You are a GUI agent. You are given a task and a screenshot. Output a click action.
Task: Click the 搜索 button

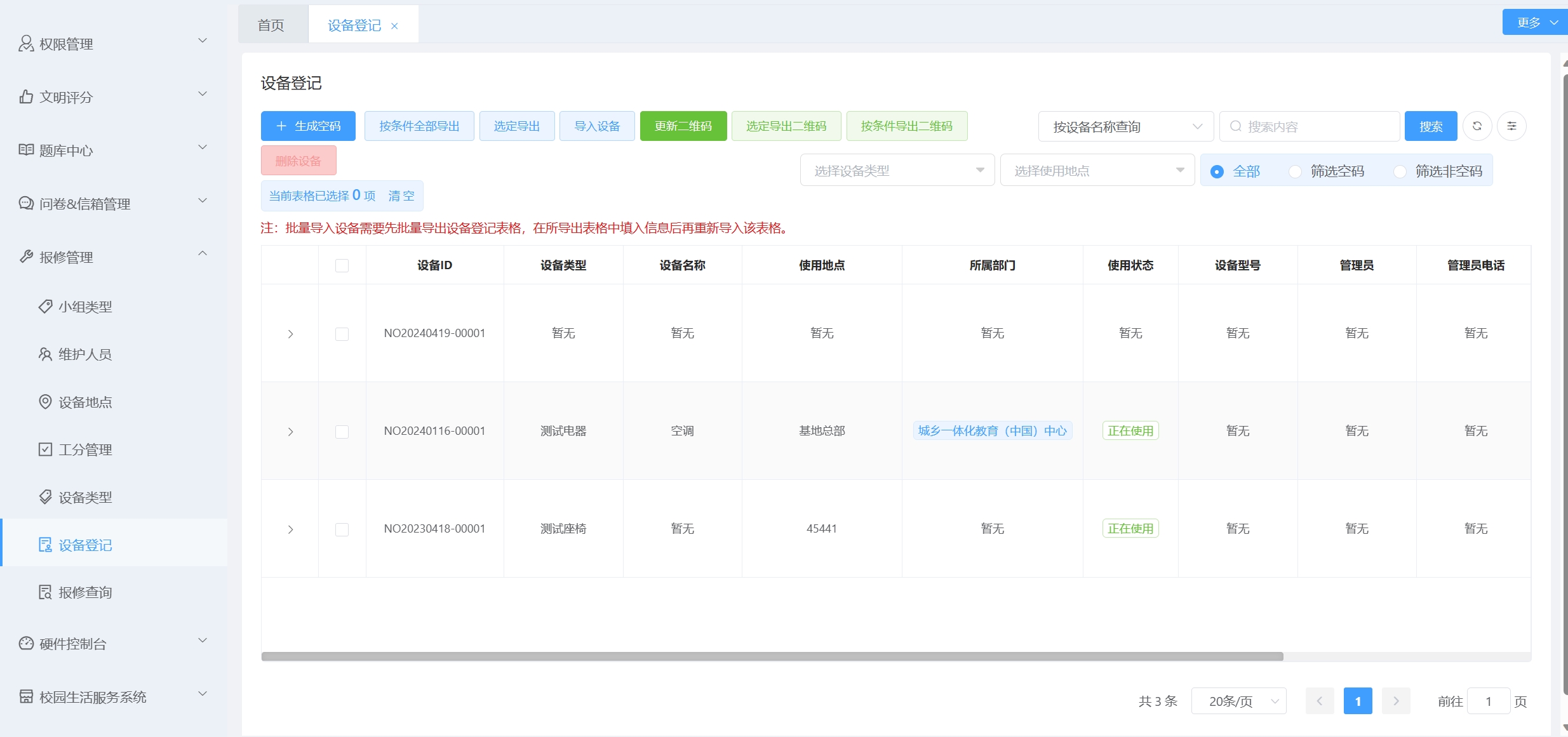(x=1431, y=126)
